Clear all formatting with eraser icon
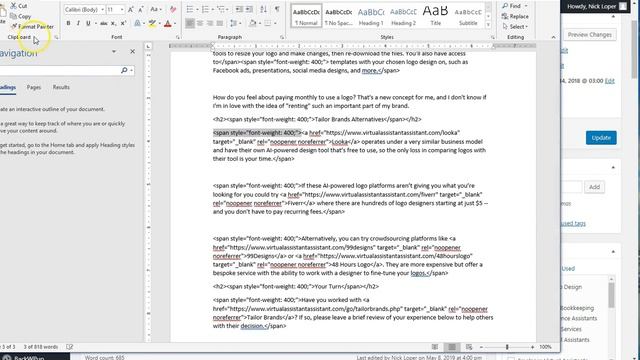640x360 pixels. click(x=173, y=9)
